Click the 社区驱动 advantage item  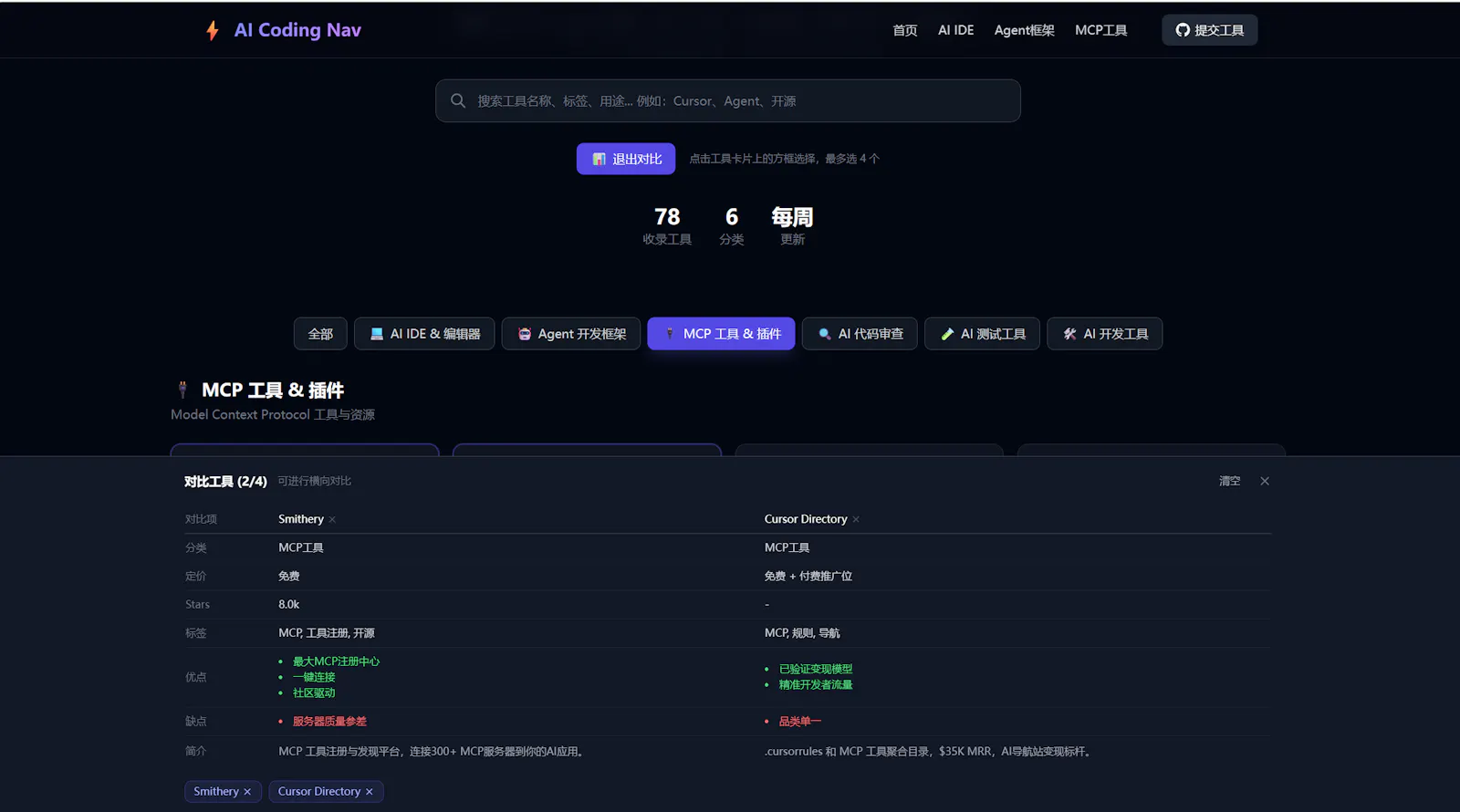tap(314, 693)
